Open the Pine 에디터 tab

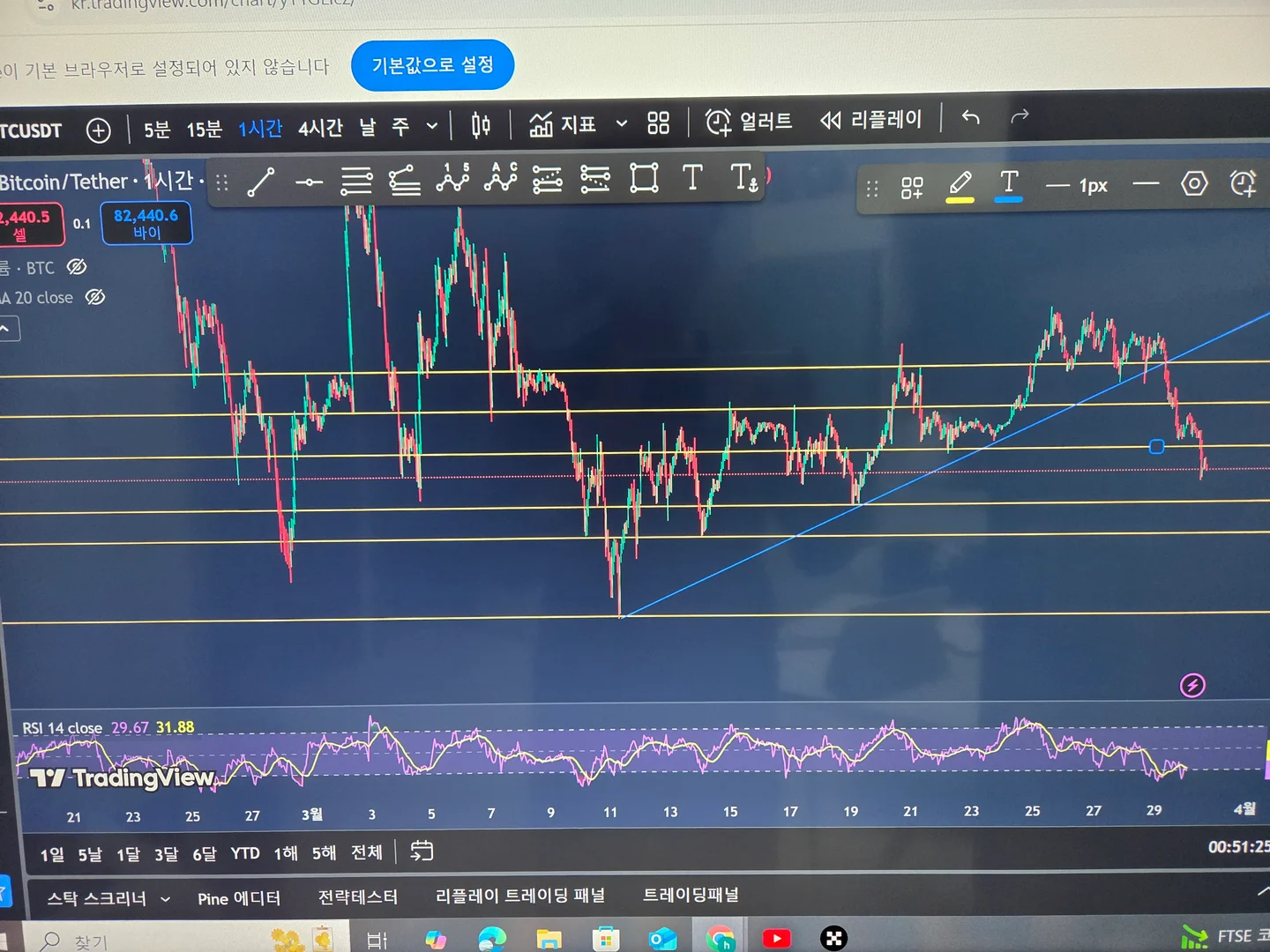pyautogui.click(x=239, y=898)
